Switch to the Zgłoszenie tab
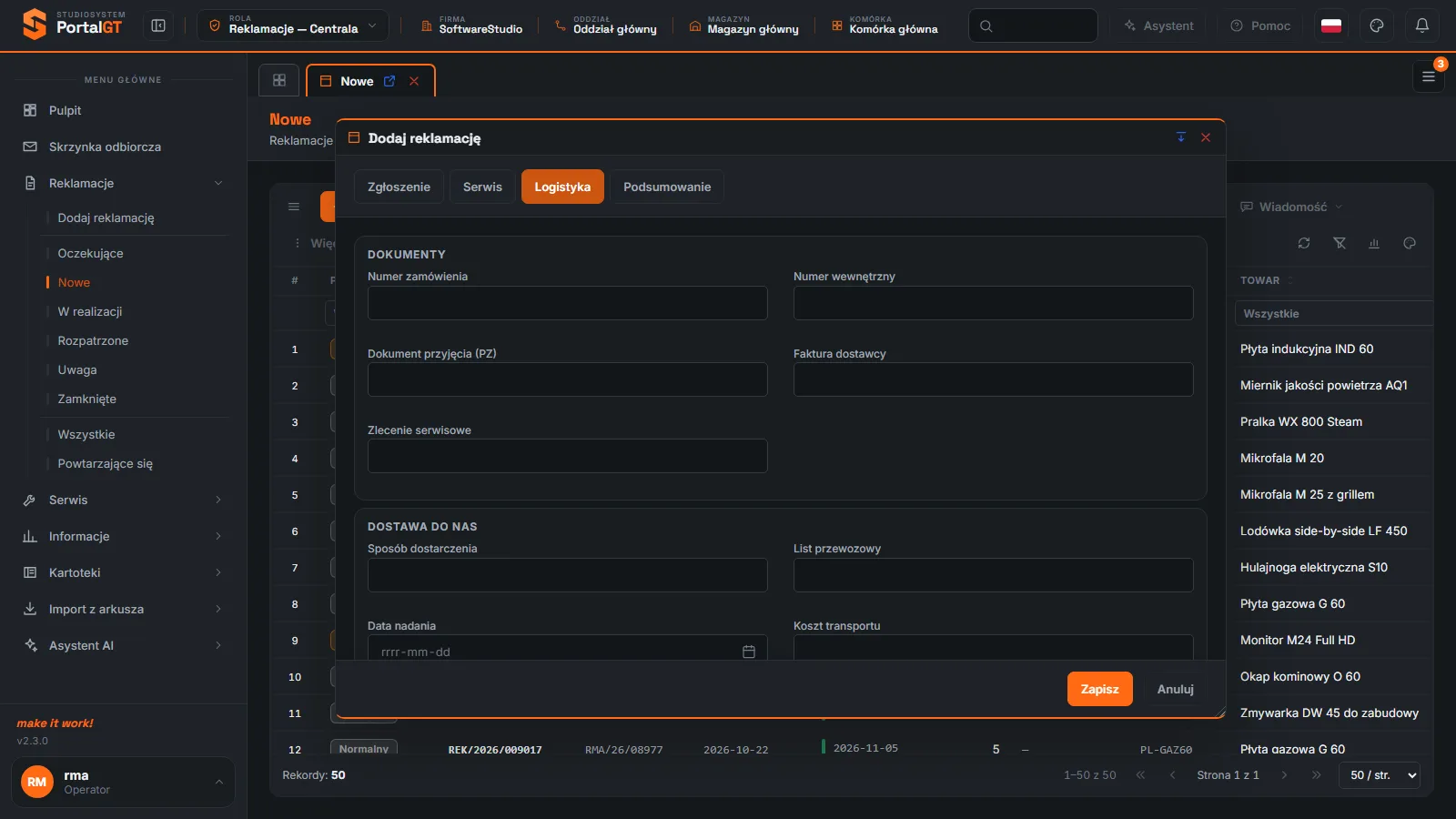This screenshot has width=1456, height=819. 399,187
